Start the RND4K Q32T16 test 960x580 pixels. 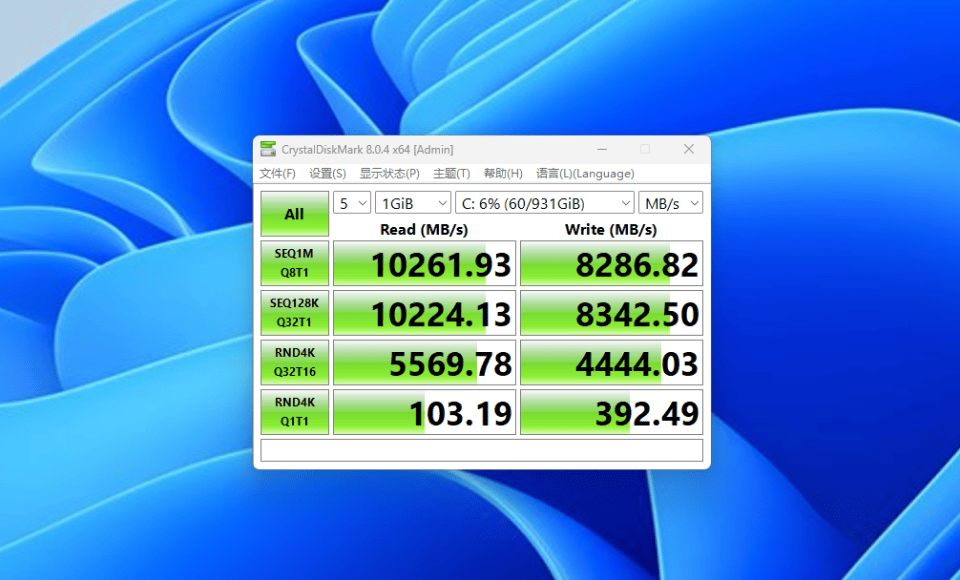pos(294,362)
